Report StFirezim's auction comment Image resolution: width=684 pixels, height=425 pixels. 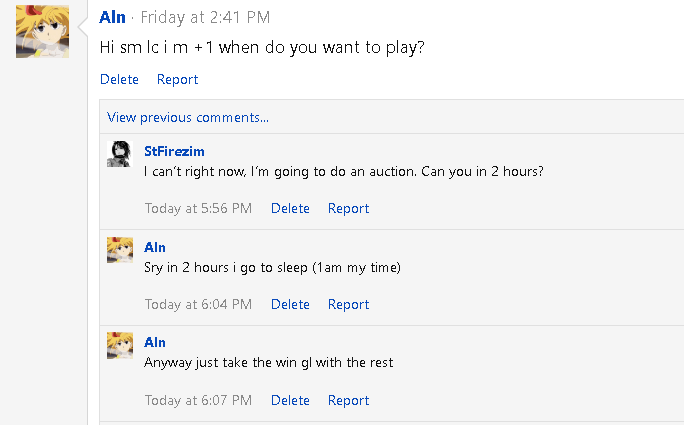348,208
